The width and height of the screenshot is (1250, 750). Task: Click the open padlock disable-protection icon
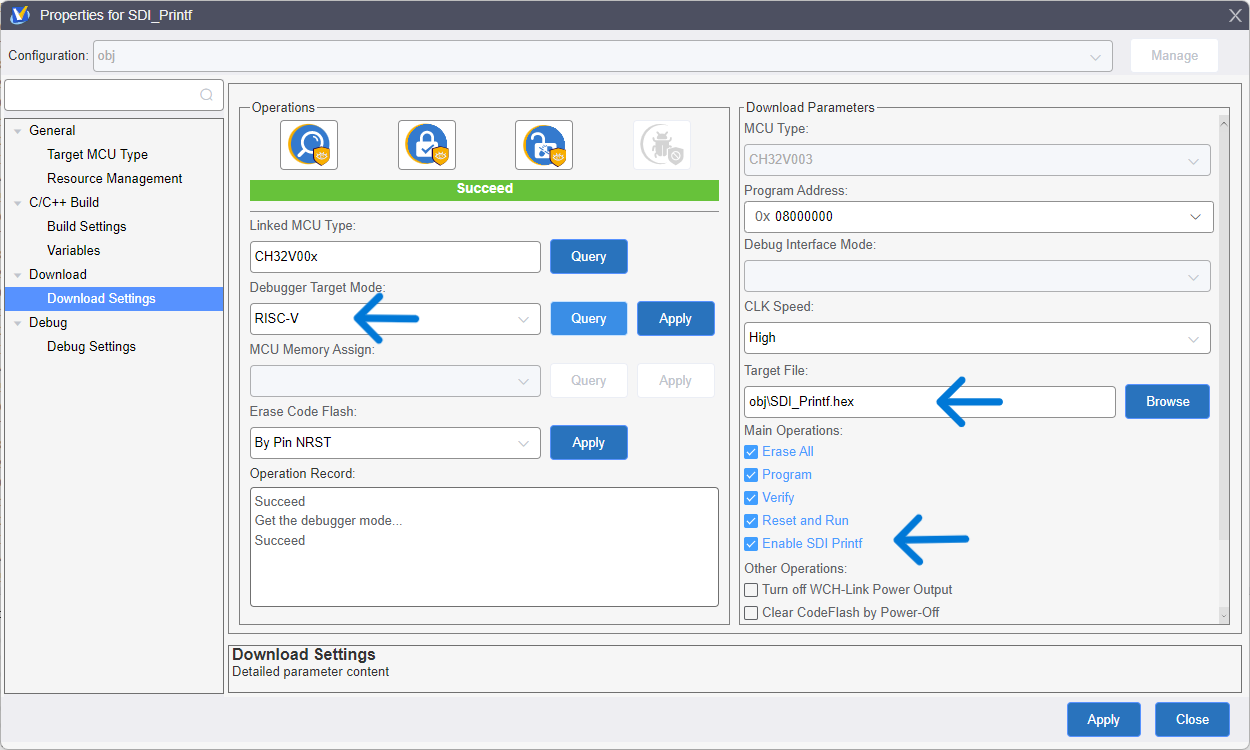point(544,145)
